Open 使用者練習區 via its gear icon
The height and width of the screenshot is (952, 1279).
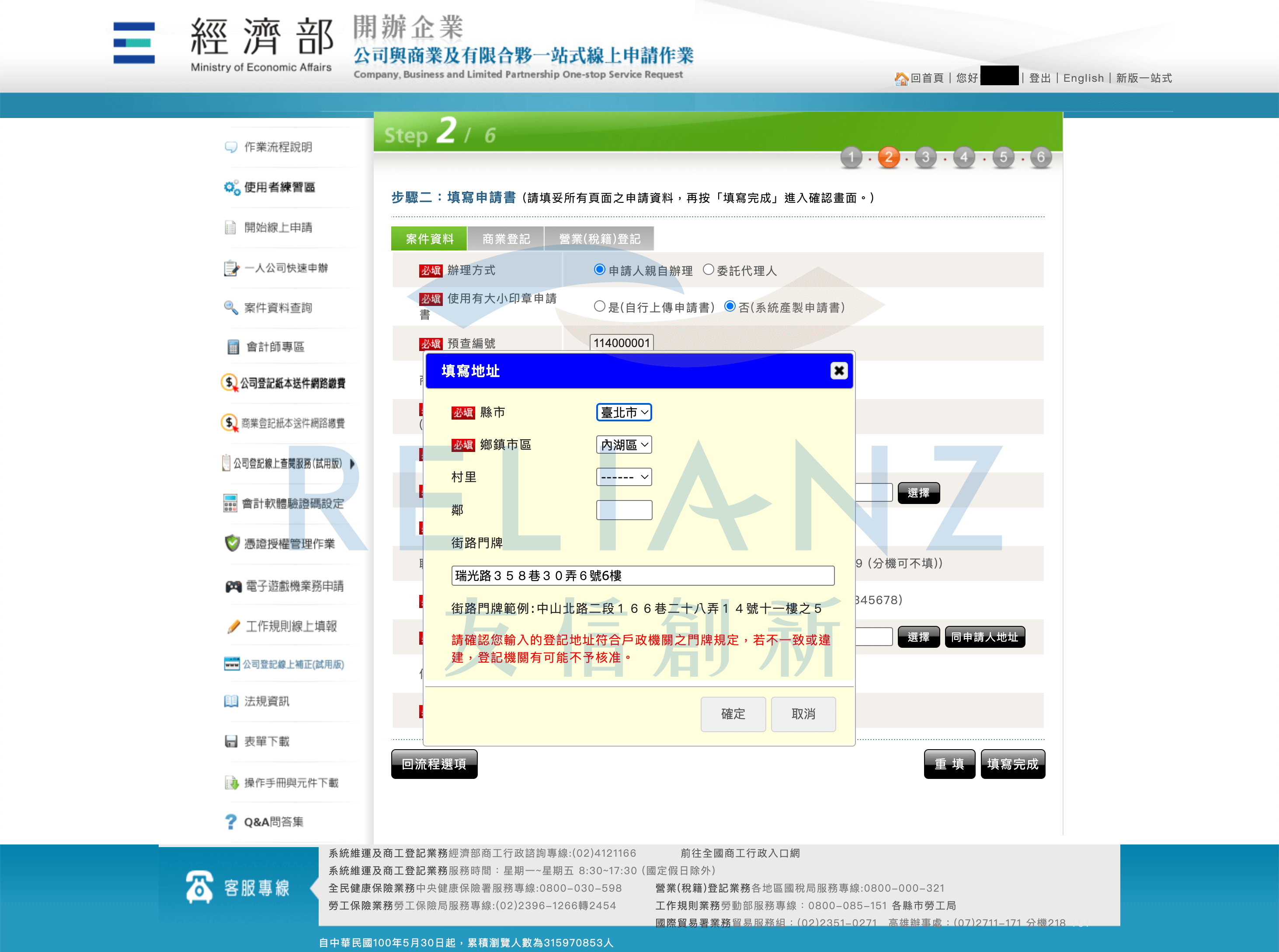click(x=232, y=187)
